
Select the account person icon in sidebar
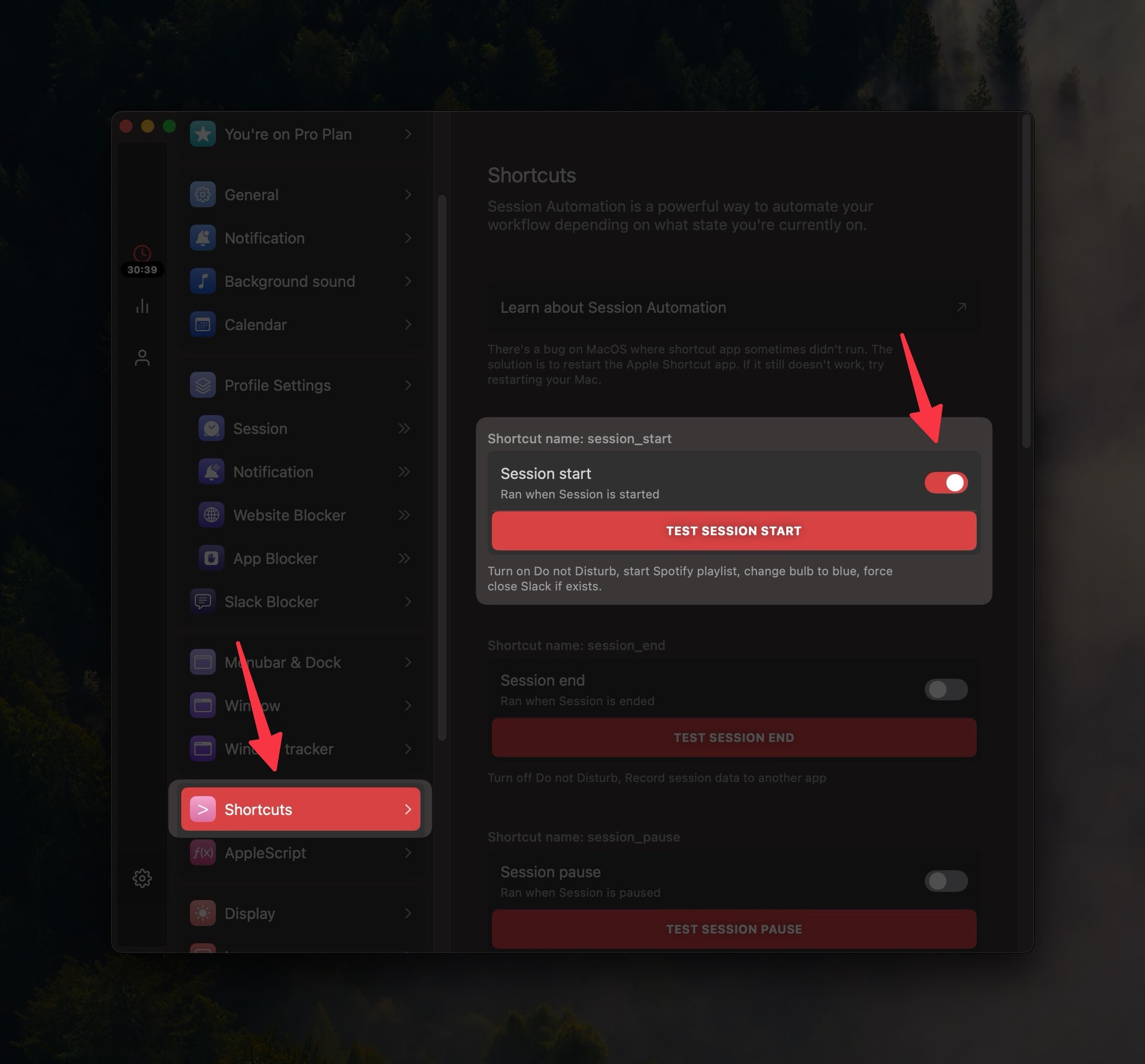[x=142, y=358]
